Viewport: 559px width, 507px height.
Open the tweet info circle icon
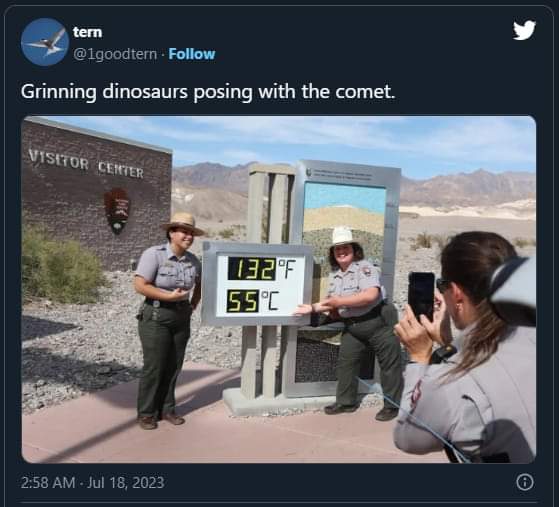[525, 482]
